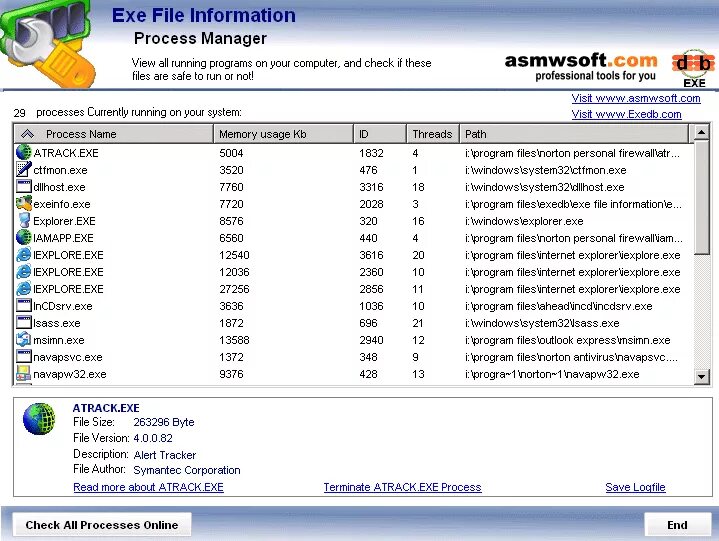
Task: Click the msimn.exe Outlook Express icon
Action: click(x=23, y=339)
